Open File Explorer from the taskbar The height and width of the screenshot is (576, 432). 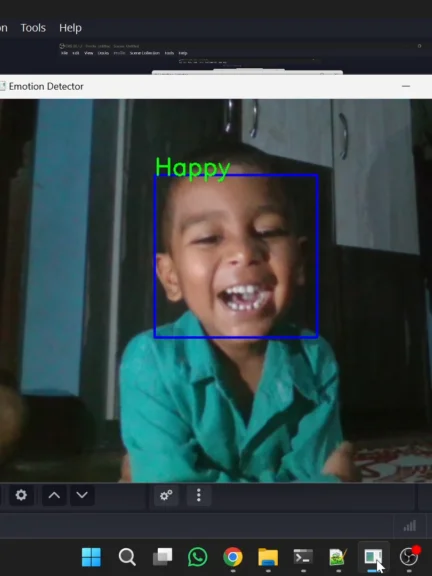tap(268, 557)
